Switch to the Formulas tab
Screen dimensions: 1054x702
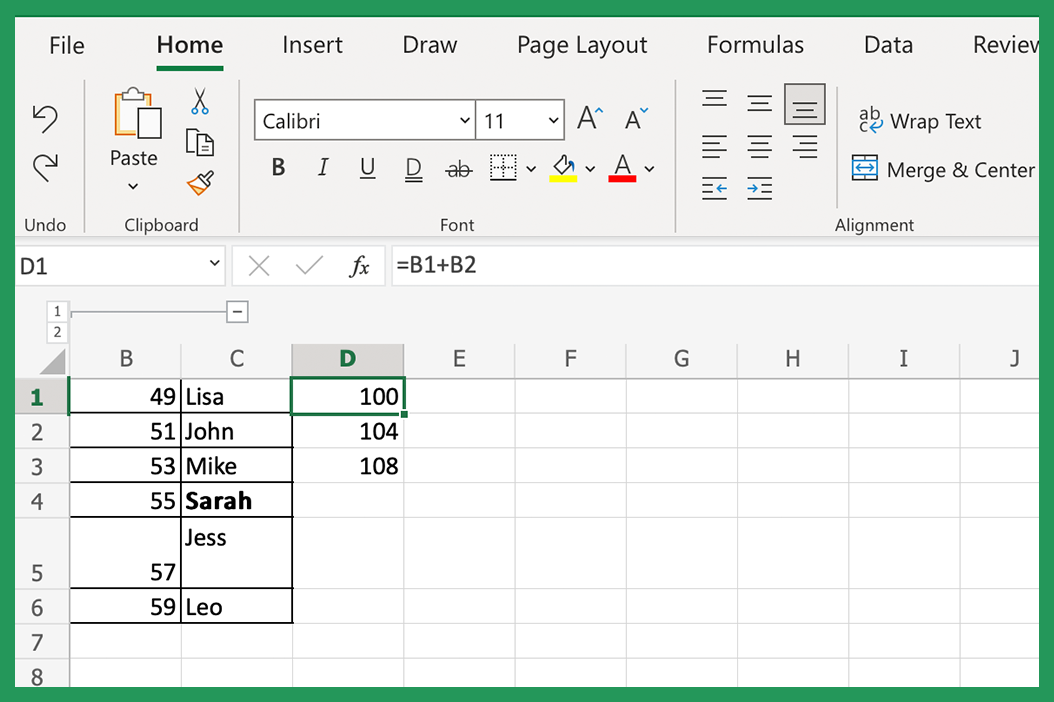pyautogui.click(x=755, y=45)
